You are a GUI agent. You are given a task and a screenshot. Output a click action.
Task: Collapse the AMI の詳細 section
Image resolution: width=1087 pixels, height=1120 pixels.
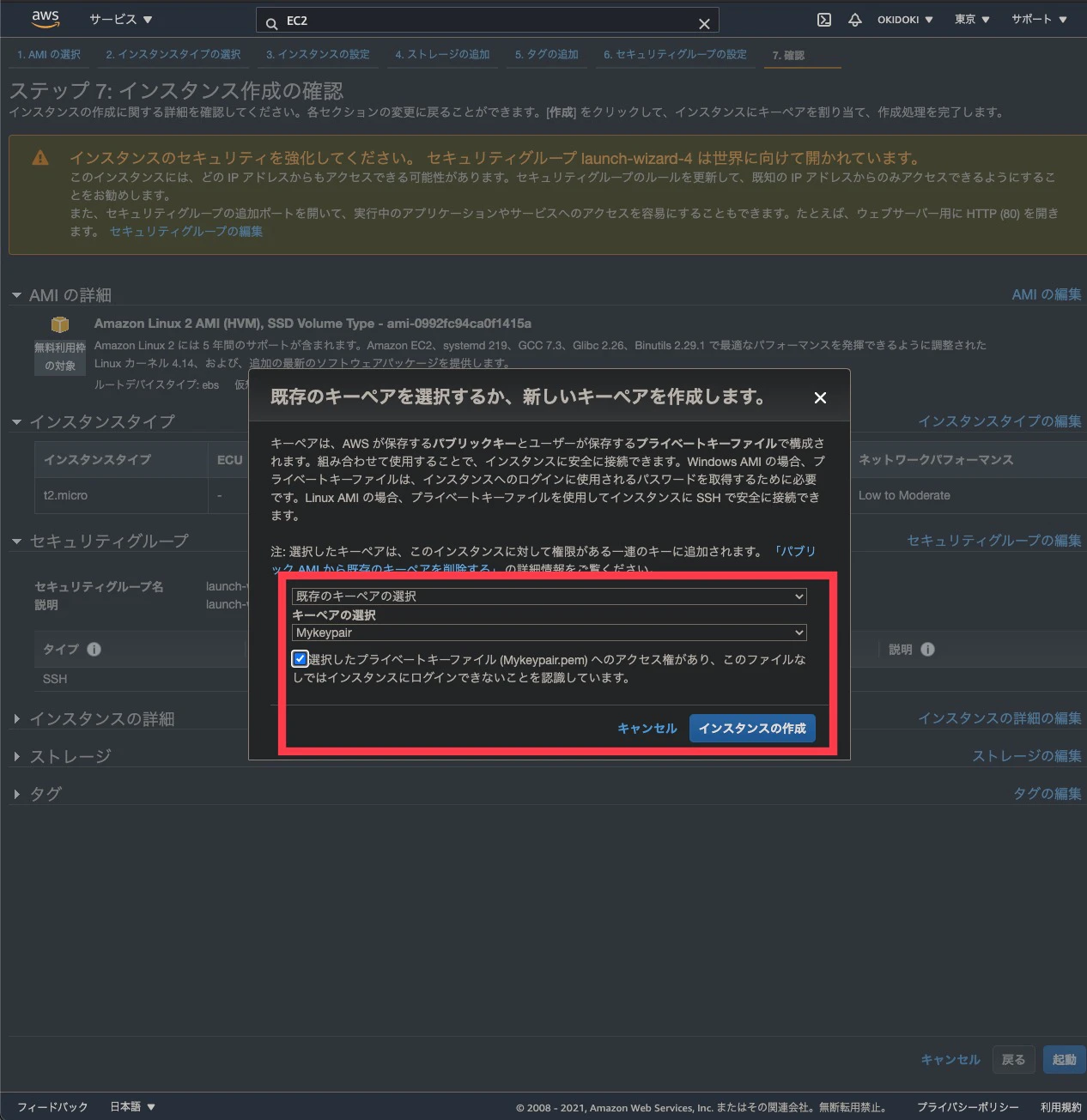tap(16, 295)
